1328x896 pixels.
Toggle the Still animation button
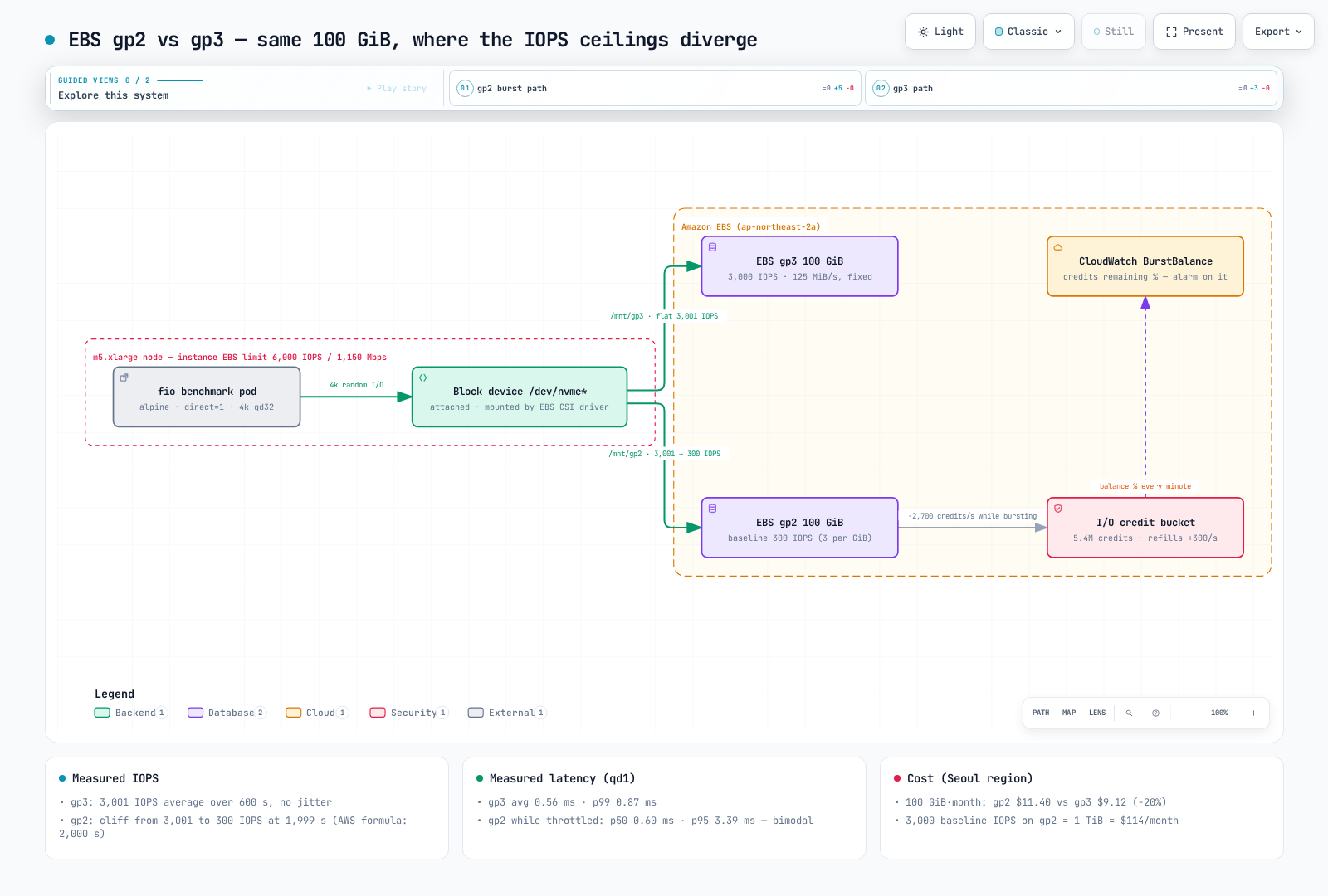tap(1114, 32)
